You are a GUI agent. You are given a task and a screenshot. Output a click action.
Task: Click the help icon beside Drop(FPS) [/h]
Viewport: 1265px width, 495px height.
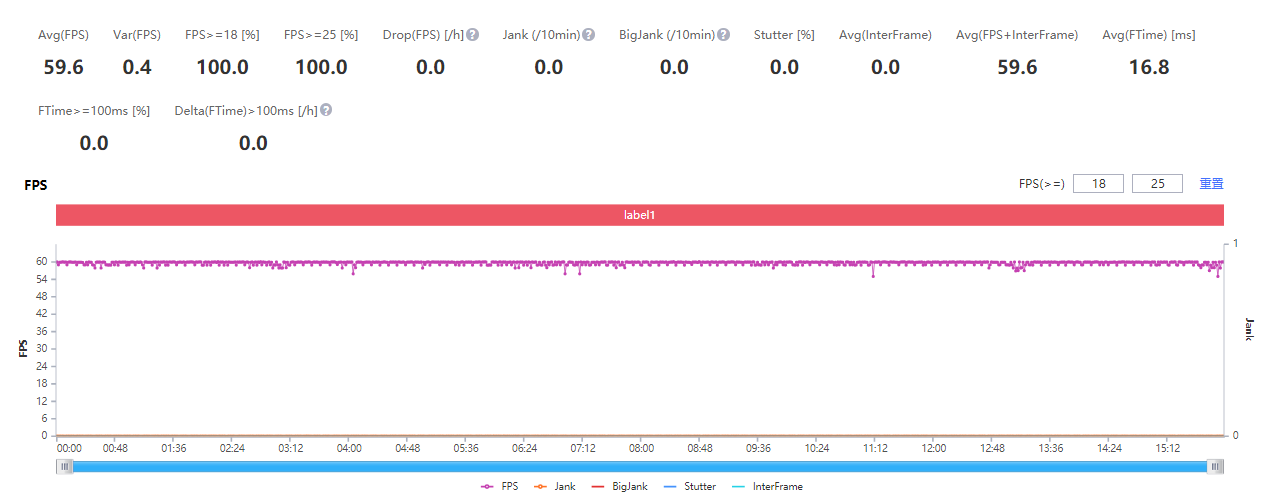472,35
